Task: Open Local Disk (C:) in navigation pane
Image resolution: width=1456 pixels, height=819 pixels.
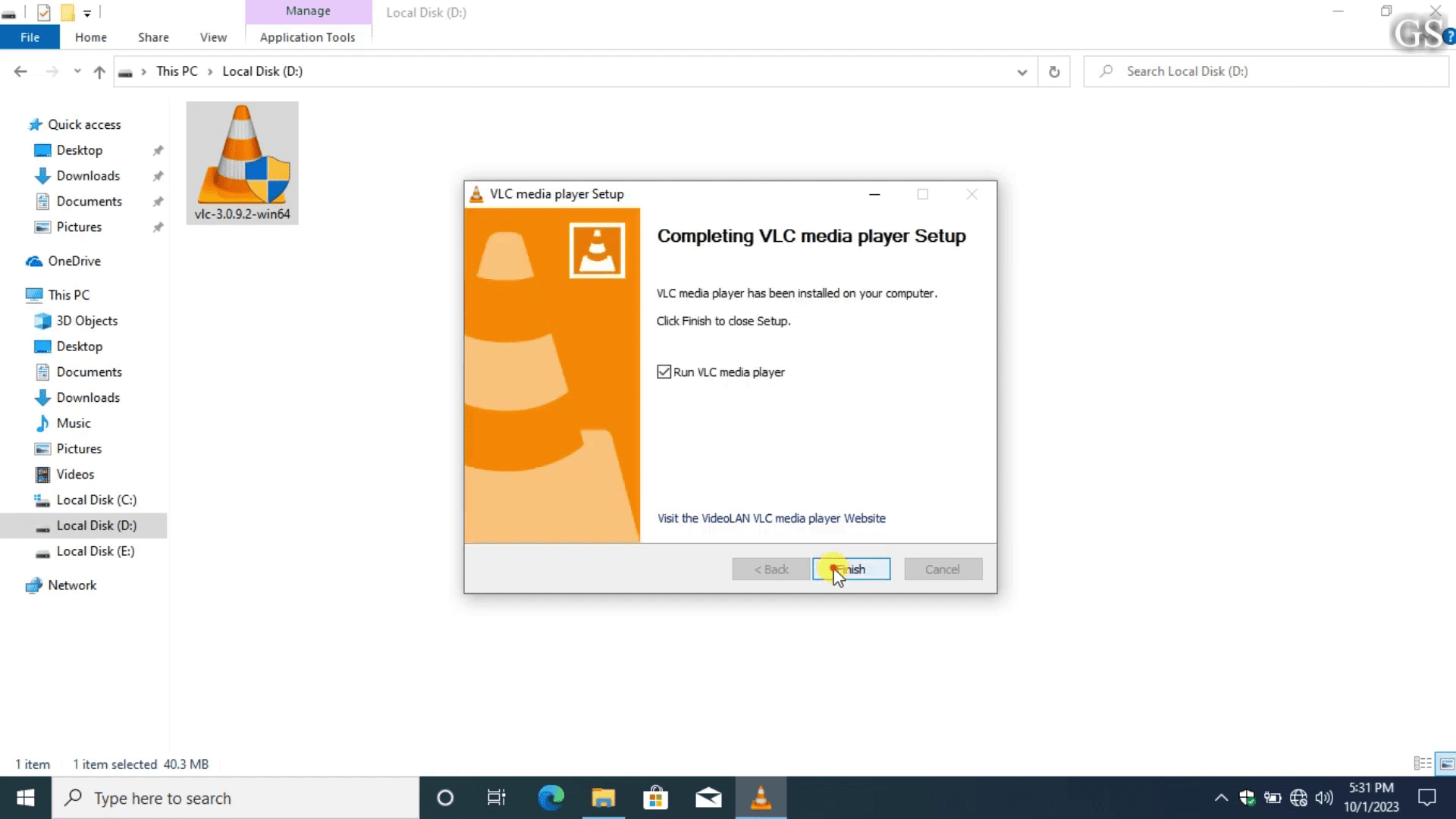Action: tap(96, 500)
